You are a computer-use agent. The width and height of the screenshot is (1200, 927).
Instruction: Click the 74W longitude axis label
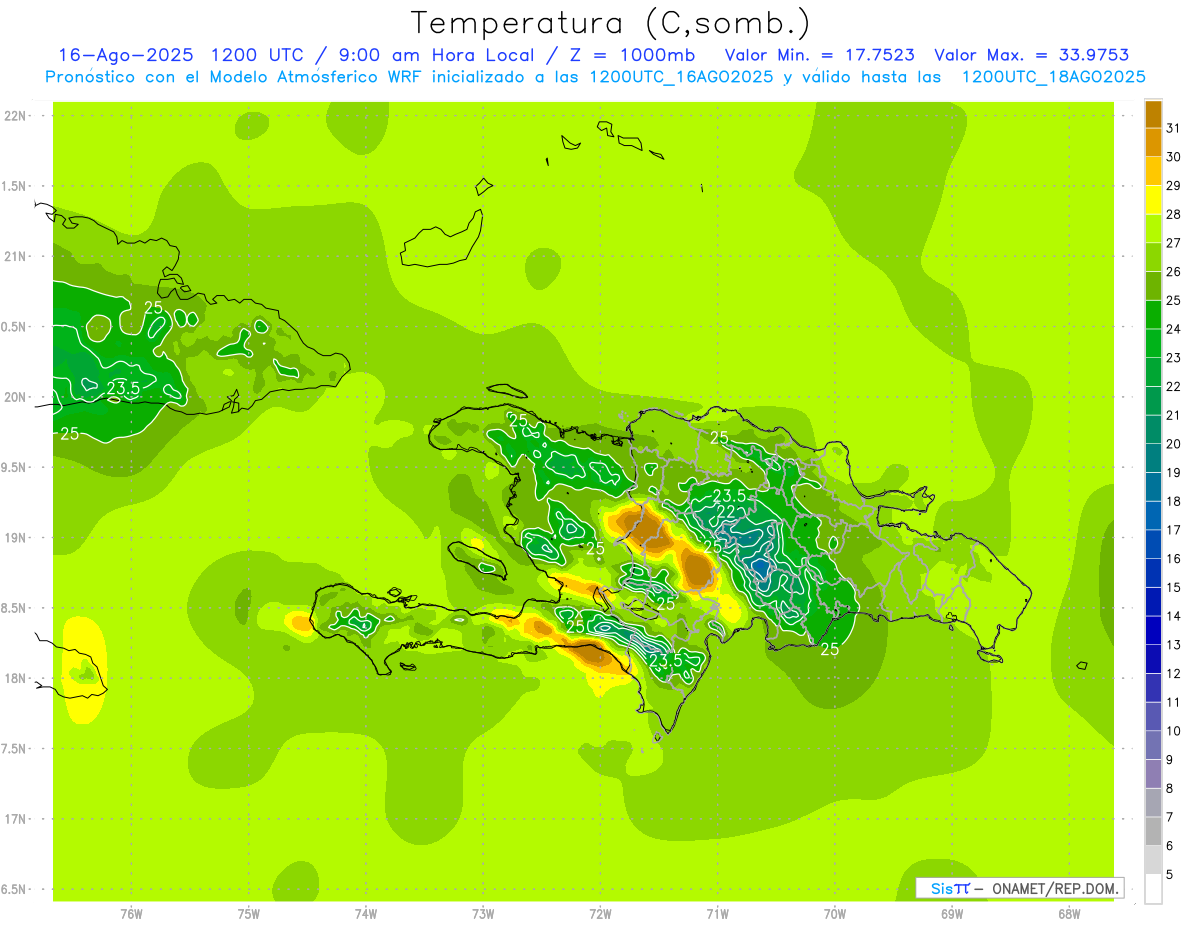pyautogui.click(x=366, y=914)
